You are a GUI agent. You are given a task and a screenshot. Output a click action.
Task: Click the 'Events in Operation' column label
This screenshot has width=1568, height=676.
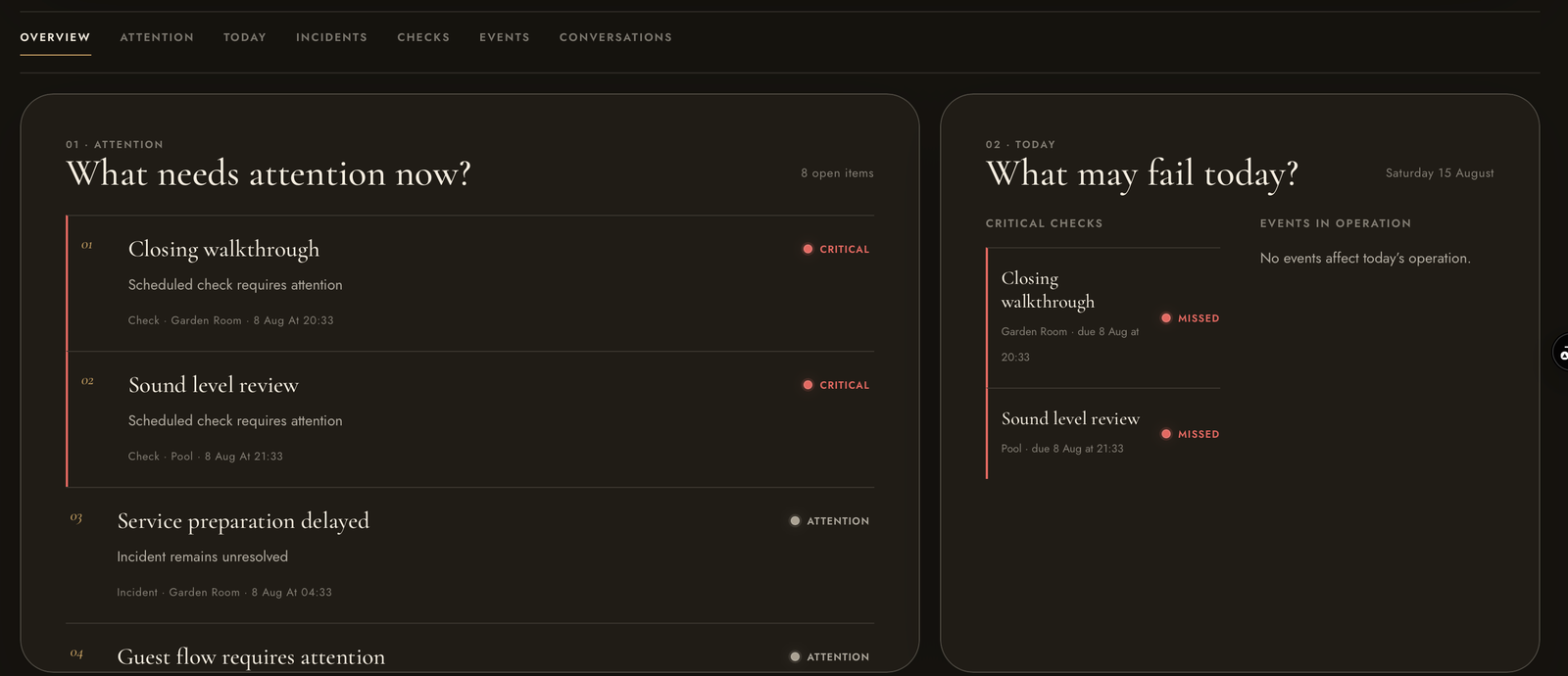[1336, 223]
